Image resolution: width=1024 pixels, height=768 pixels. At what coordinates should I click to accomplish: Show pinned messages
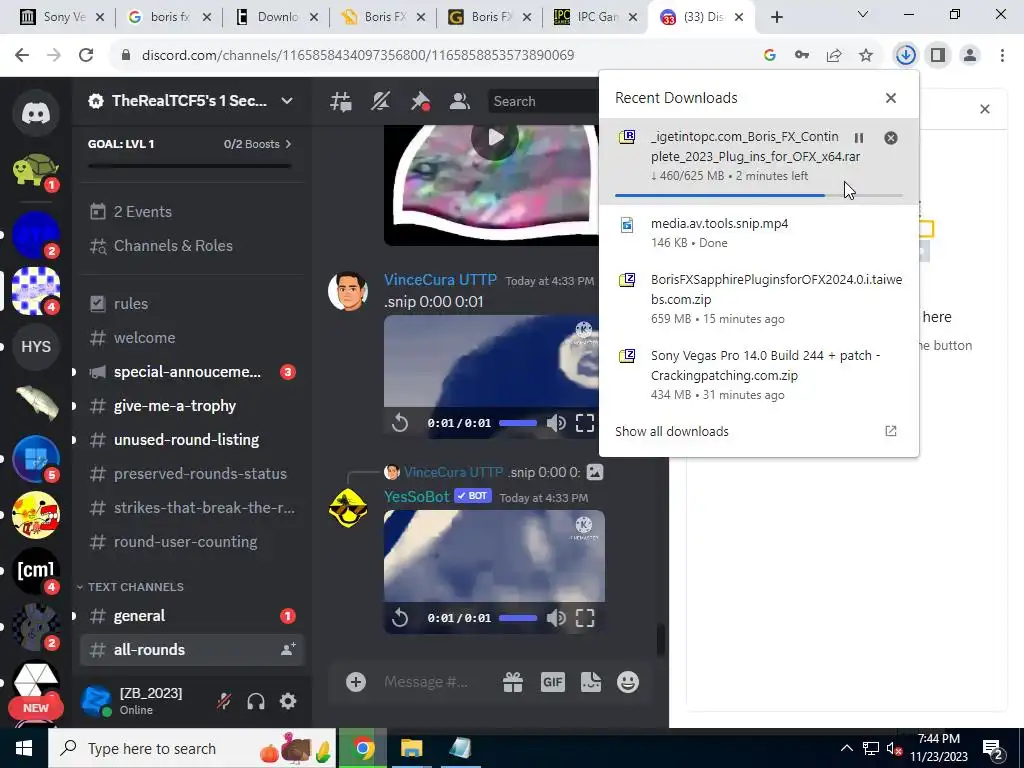pyautogui.click(x=420, y=101)
